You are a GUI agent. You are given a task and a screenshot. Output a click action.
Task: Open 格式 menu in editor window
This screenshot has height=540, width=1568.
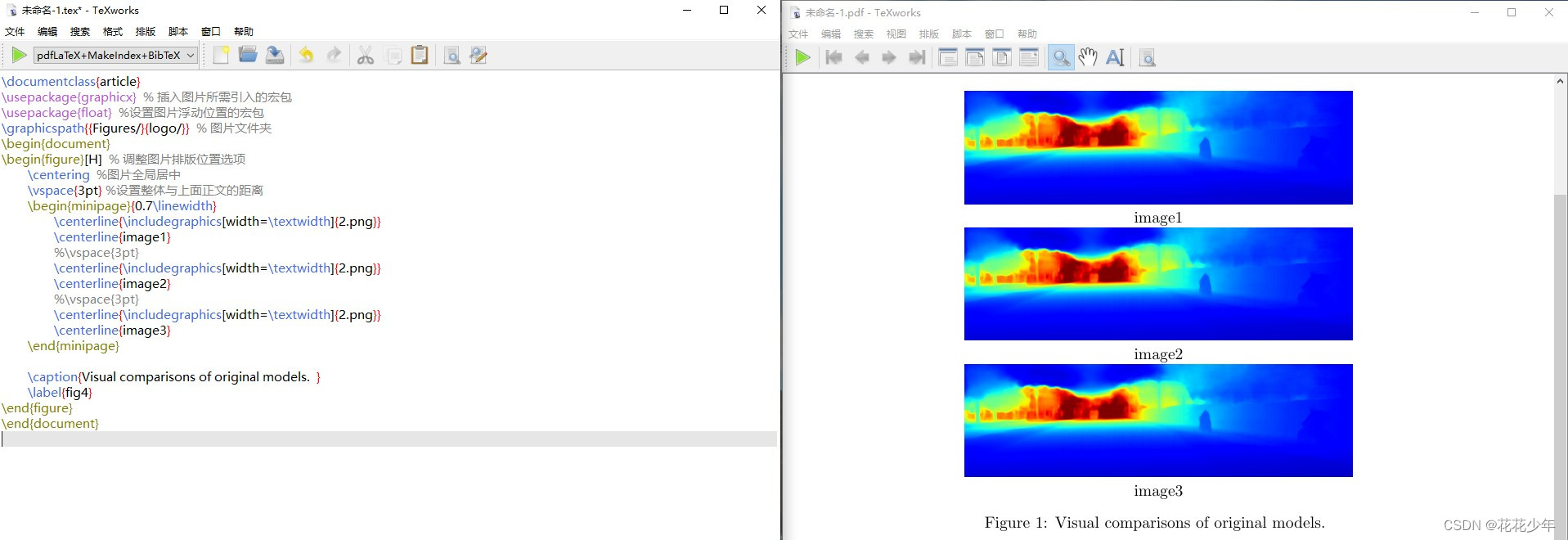pyautogui.click(x=113, y=31)
